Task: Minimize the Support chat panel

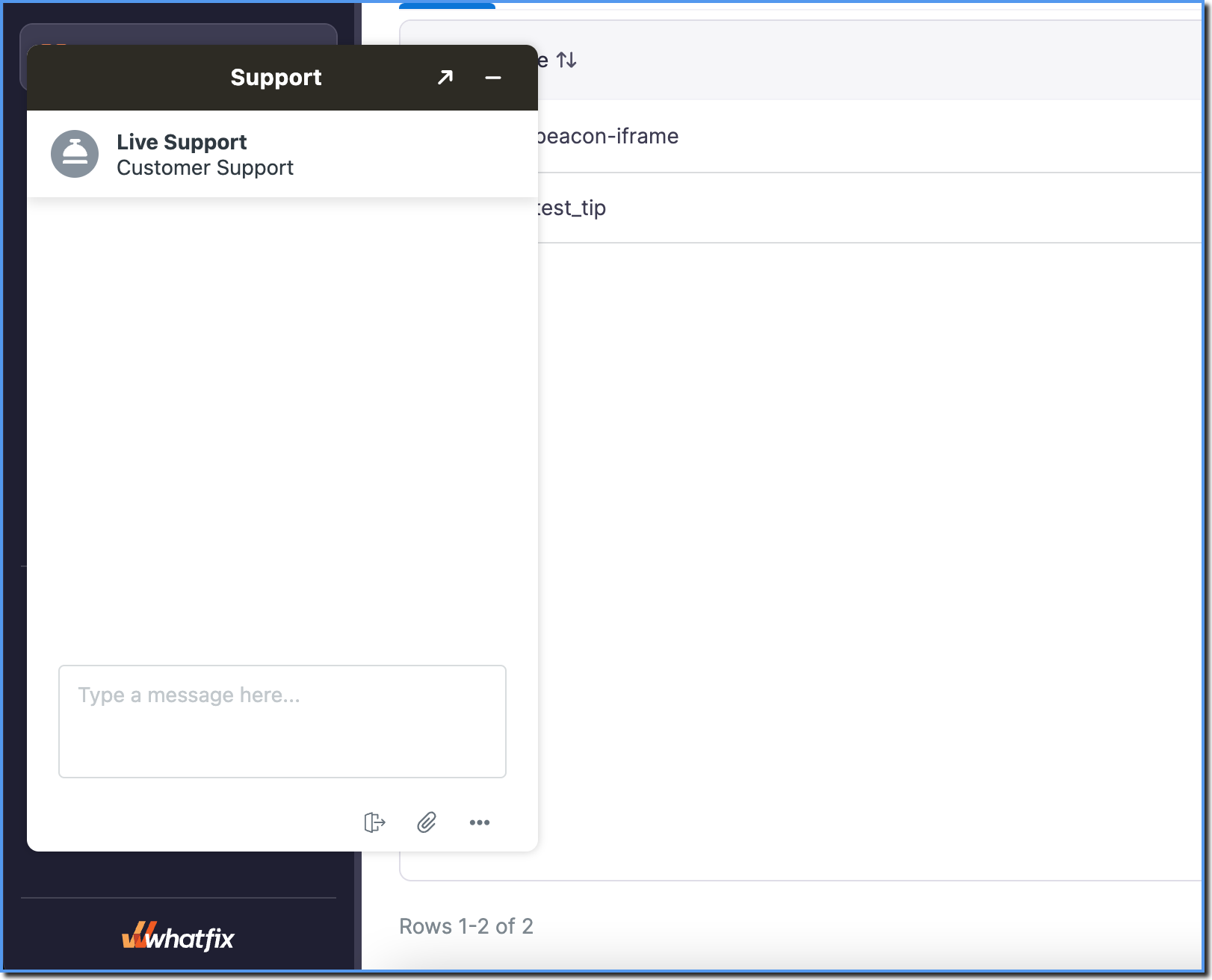Action: [493, 78]
